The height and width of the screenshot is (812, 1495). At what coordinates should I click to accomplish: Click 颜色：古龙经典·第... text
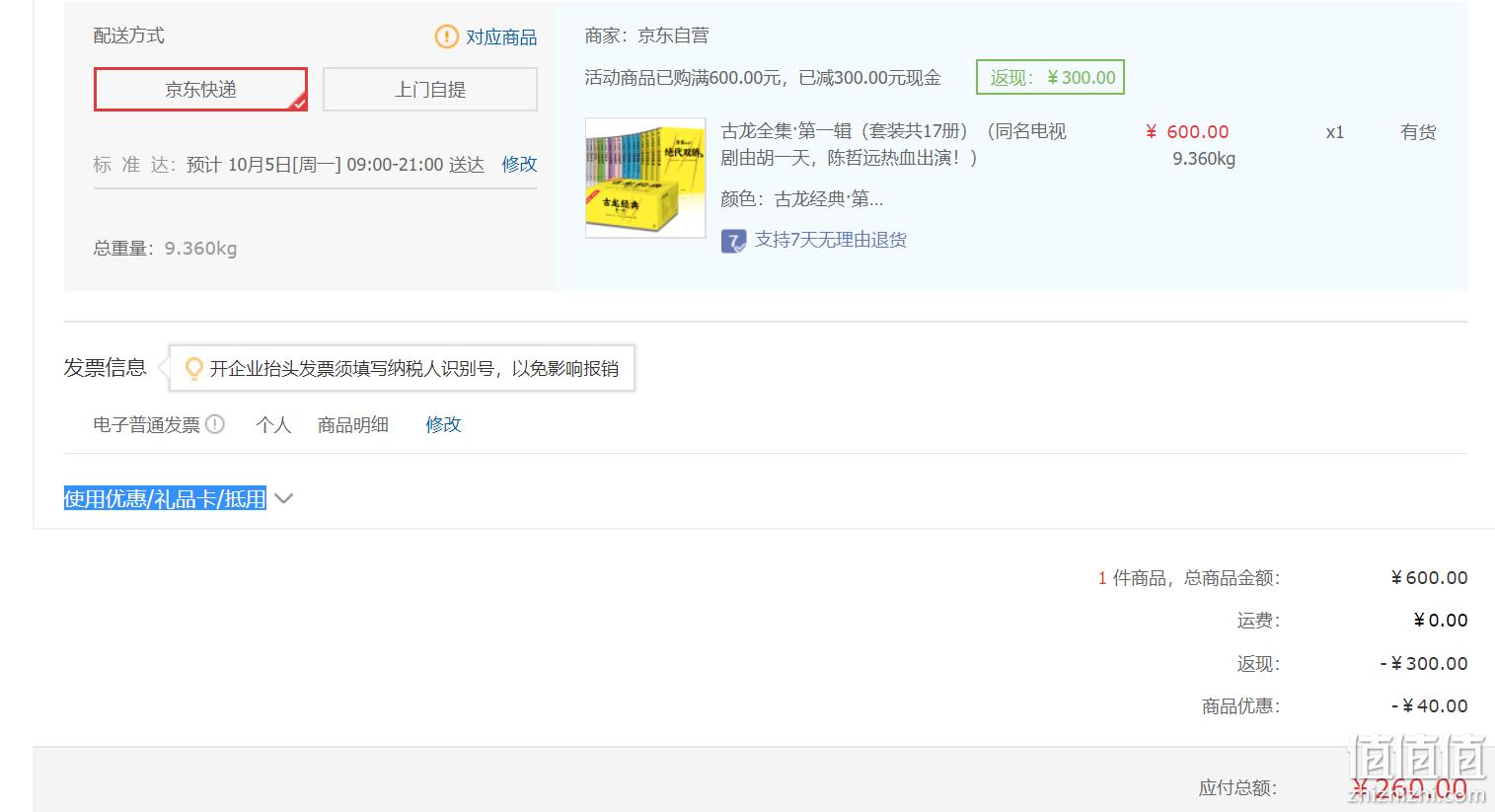(x=801, y=198)
